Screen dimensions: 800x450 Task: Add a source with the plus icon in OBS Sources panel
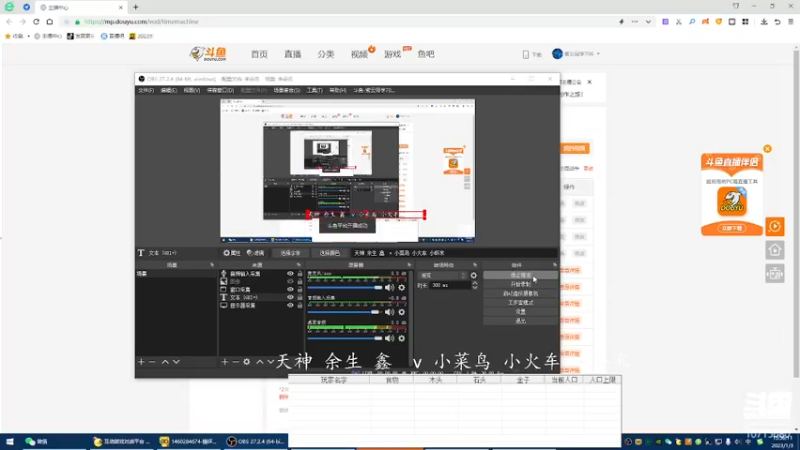click(x=224, y=362)
